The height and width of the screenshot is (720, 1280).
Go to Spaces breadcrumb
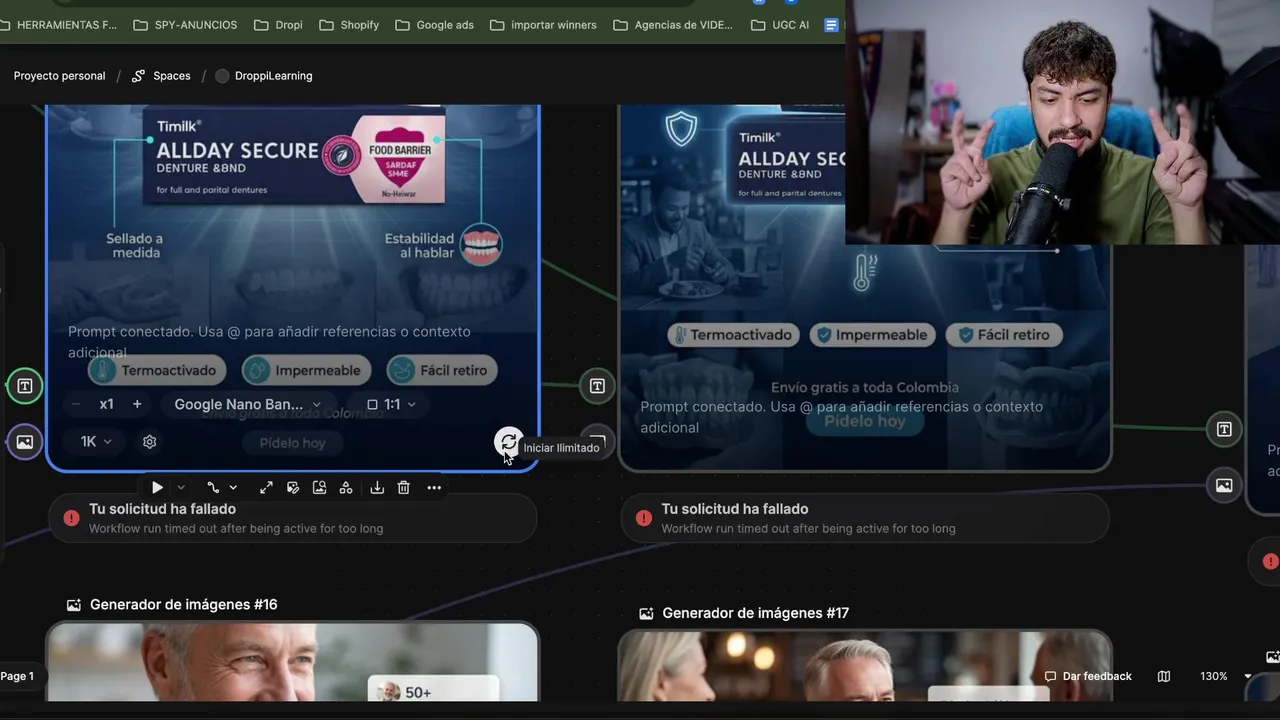click(161, 76)
